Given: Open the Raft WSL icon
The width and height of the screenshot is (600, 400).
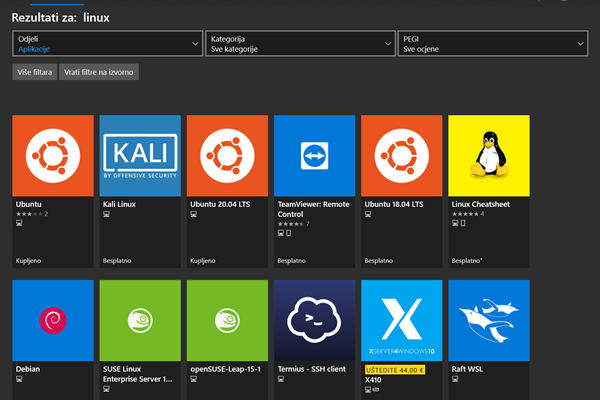Looking at the screenshot, I should [x=489, y=320].
